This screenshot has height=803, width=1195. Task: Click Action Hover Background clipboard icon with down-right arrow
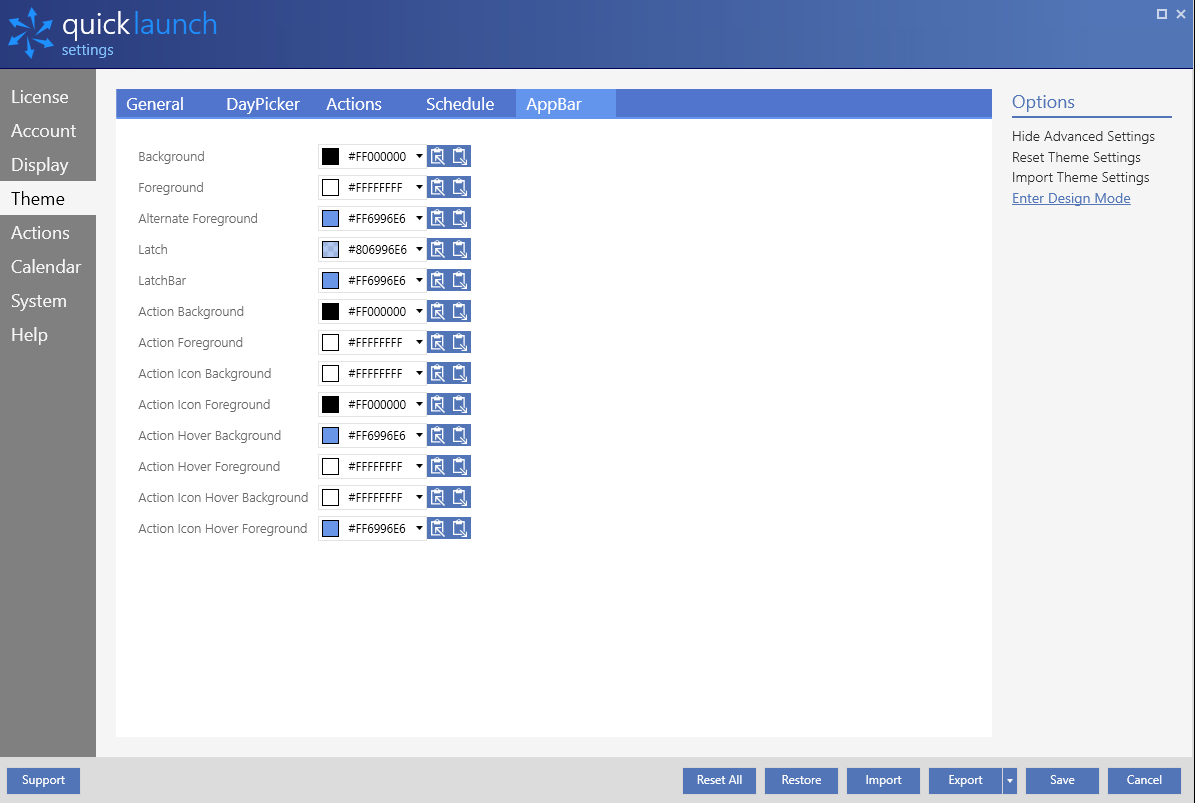[460, 435]
